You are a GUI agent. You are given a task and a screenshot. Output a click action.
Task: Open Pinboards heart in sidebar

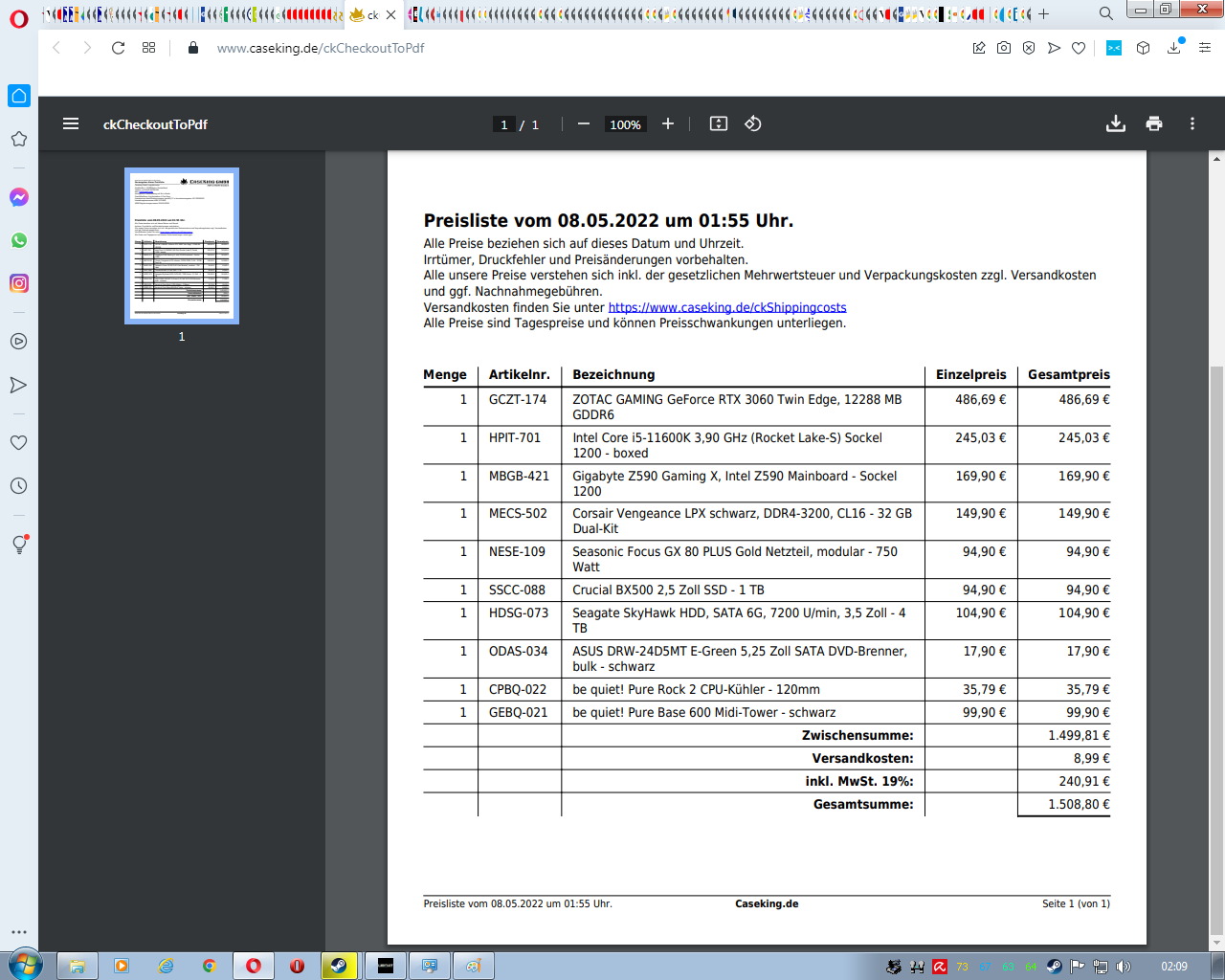coord(19,443)
